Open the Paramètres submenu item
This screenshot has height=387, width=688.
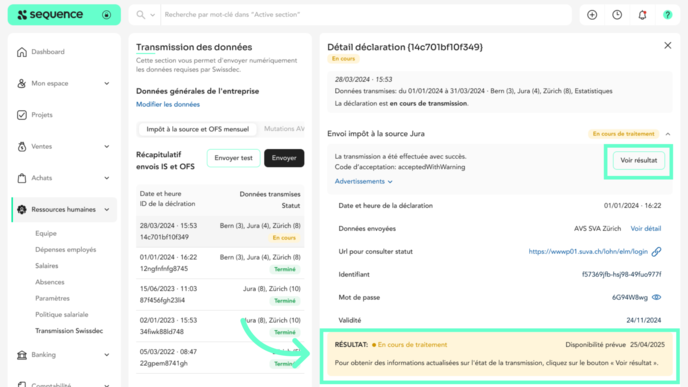[52, 298]
